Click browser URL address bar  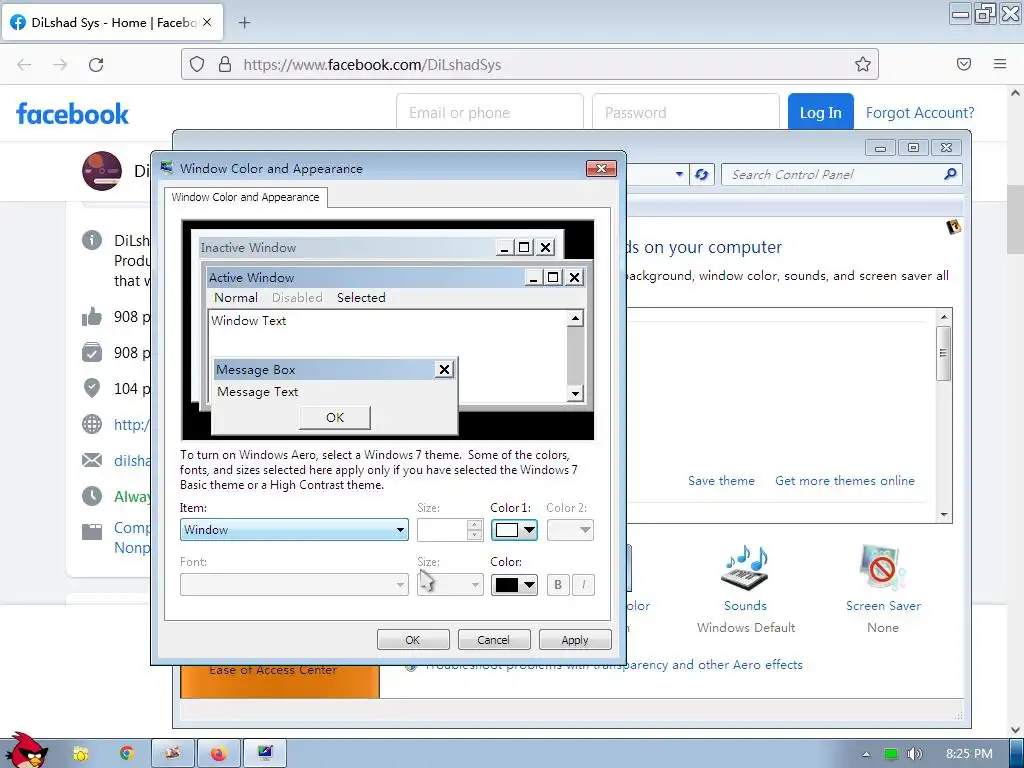point(529,64)
